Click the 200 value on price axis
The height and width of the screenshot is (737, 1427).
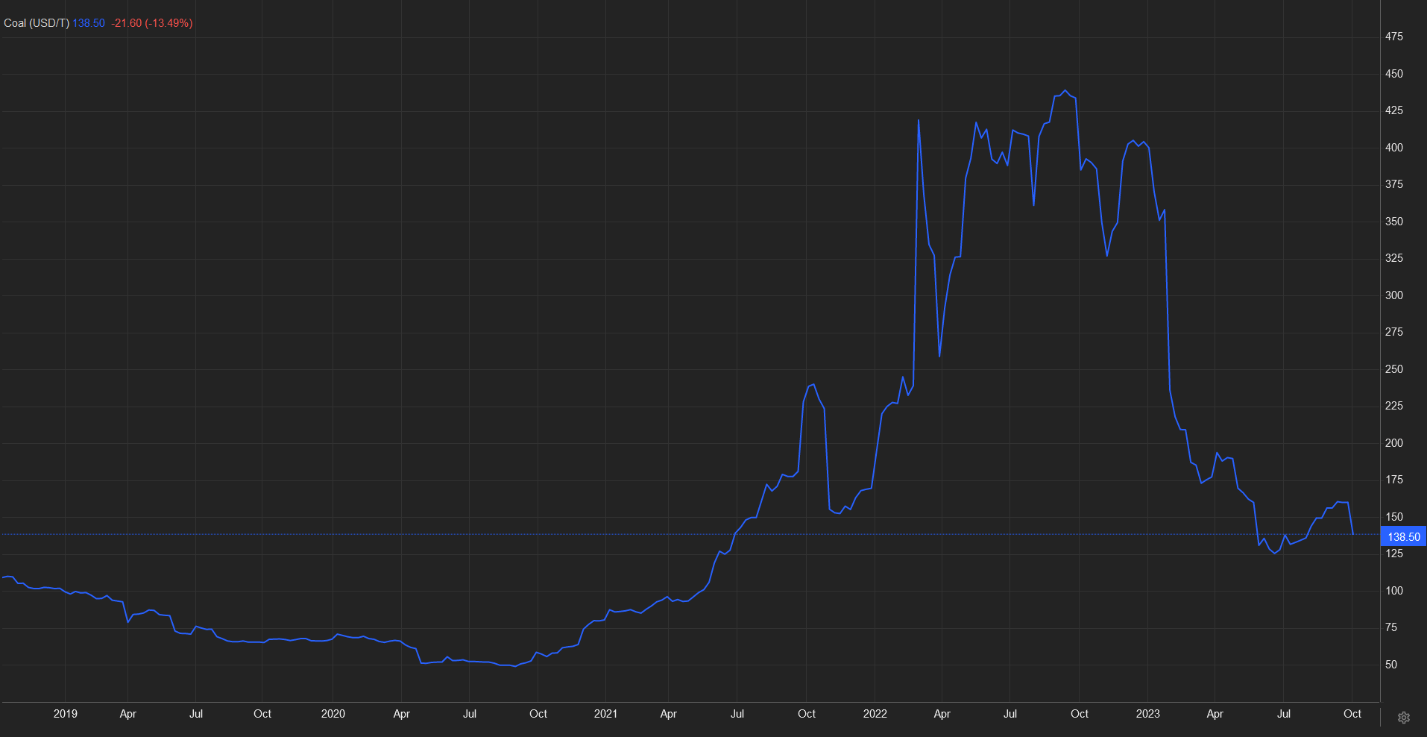[1393, 443]
